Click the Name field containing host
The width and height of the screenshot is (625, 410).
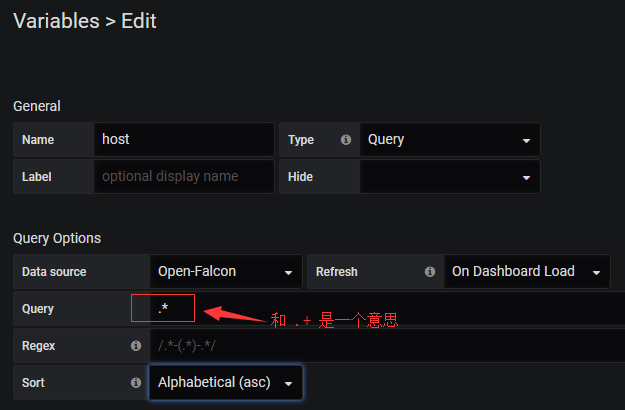click(x=183, y=140)
